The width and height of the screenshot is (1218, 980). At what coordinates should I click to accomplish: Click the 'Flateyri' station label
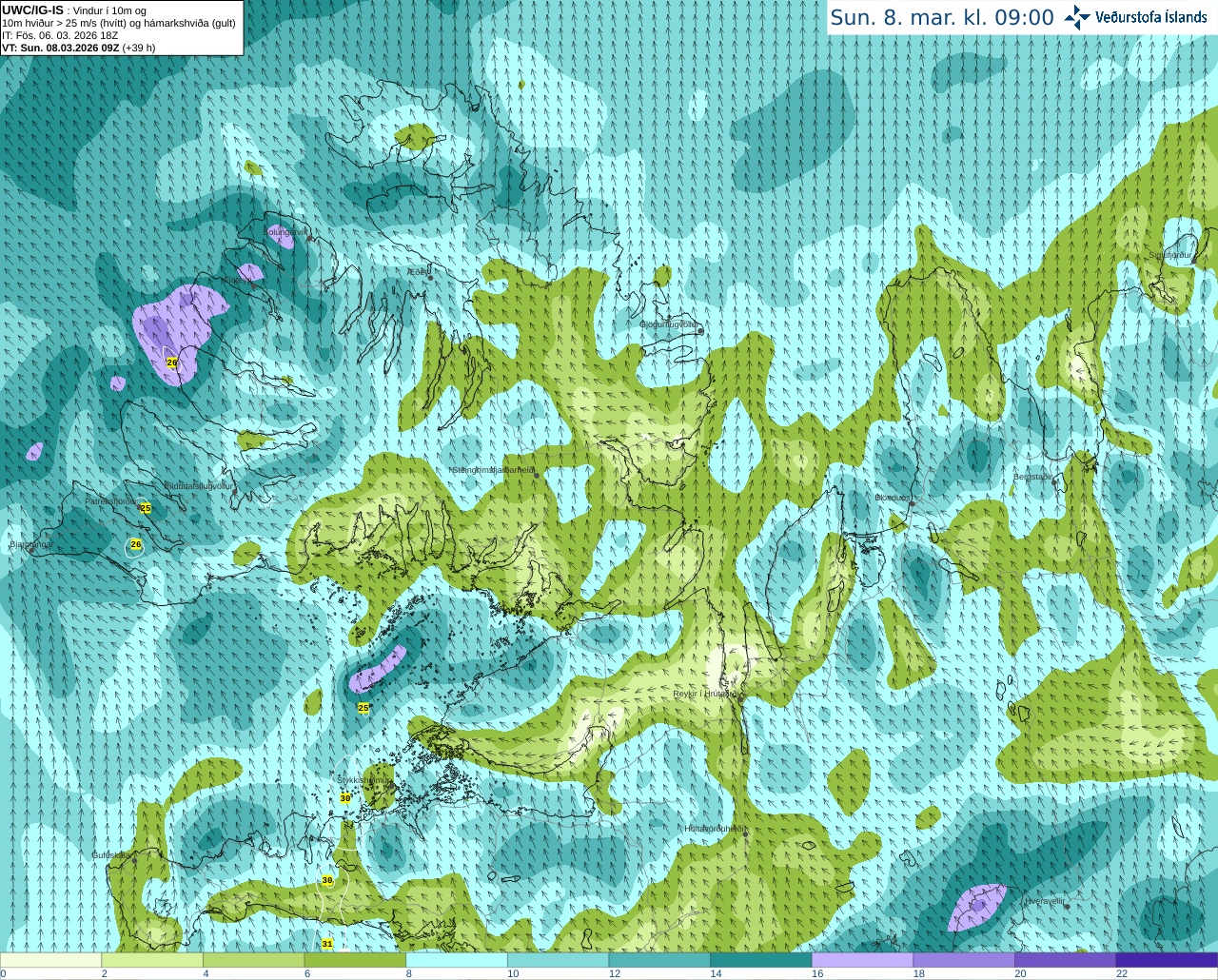240,280
